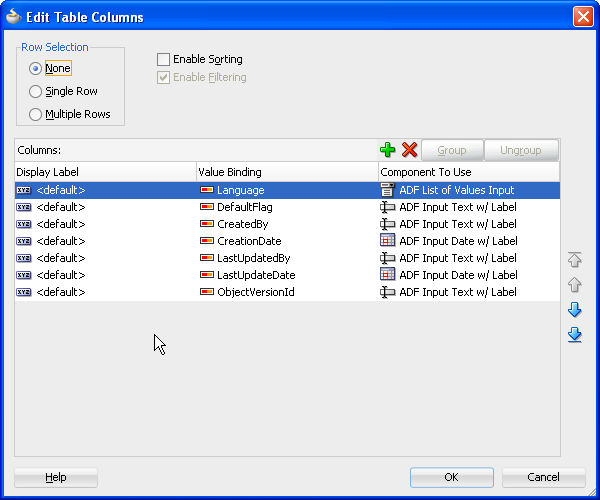Screen dimensions: 600x500
Task: Select the CreationDate value binding cell
Action: 287,241
